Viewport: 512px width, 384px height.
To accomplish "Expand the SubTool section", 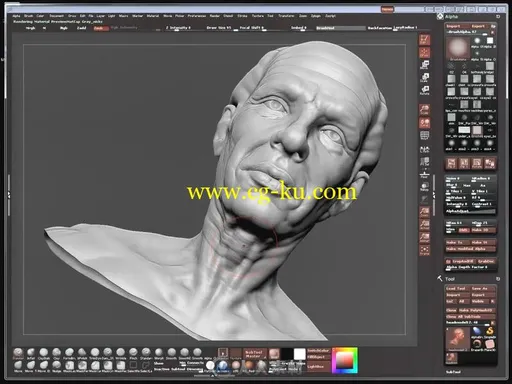I will (x=453, y=372).
